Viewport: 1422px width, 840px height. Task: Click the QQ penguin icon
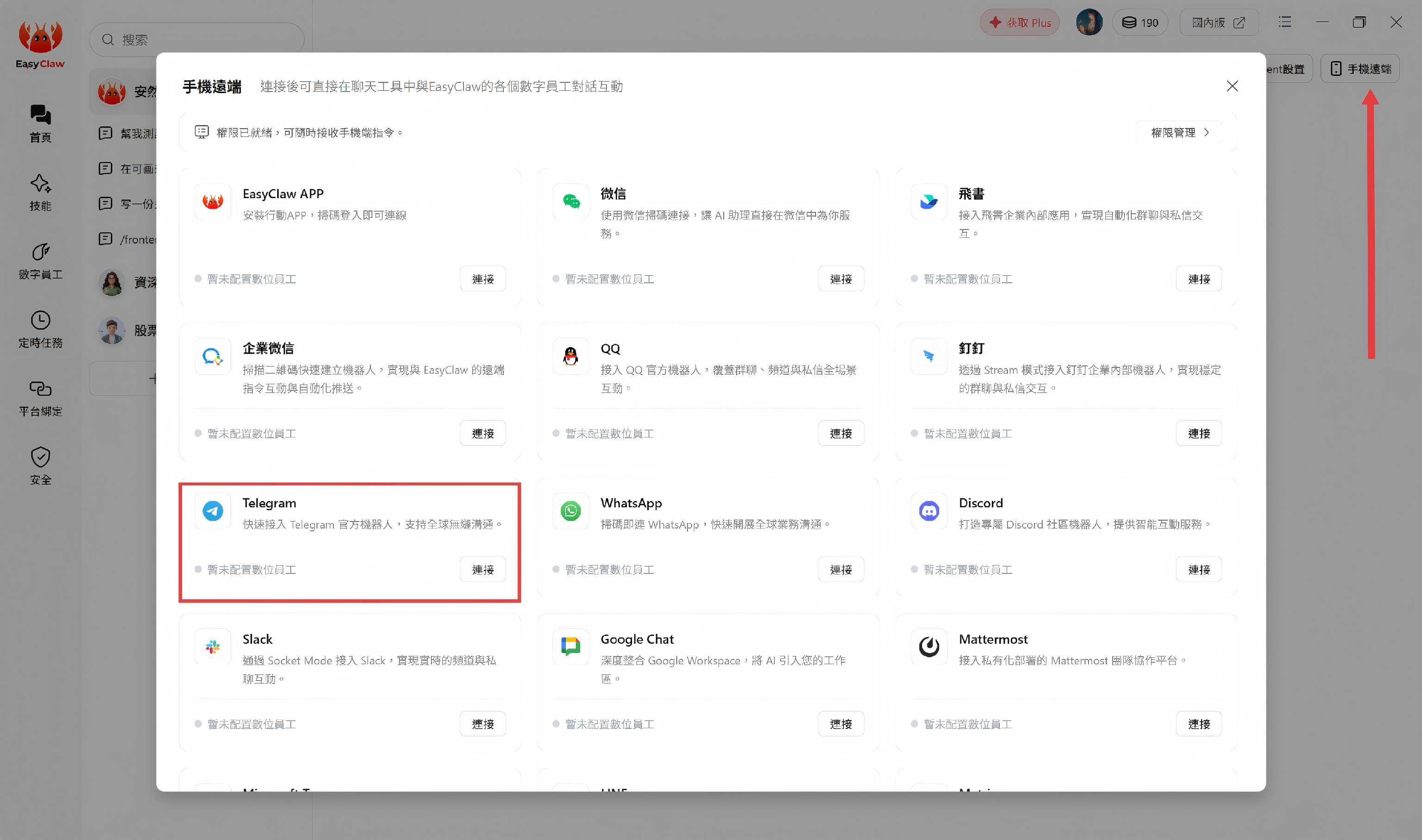click(x=571, y=356)
